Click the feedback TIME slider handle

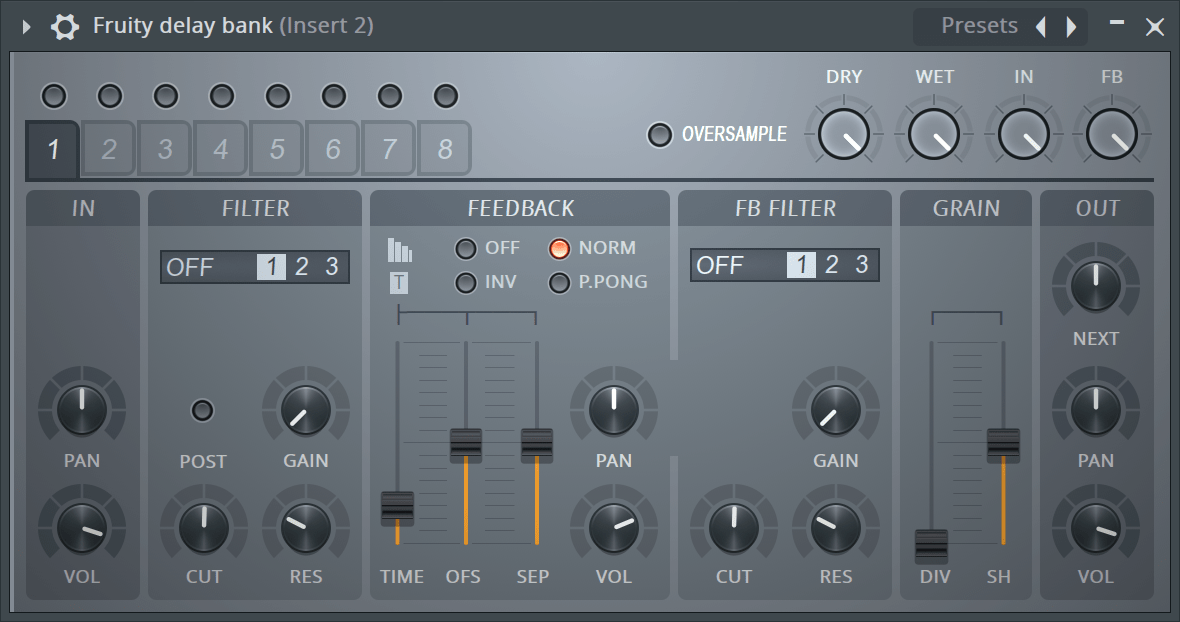point(397,507)
